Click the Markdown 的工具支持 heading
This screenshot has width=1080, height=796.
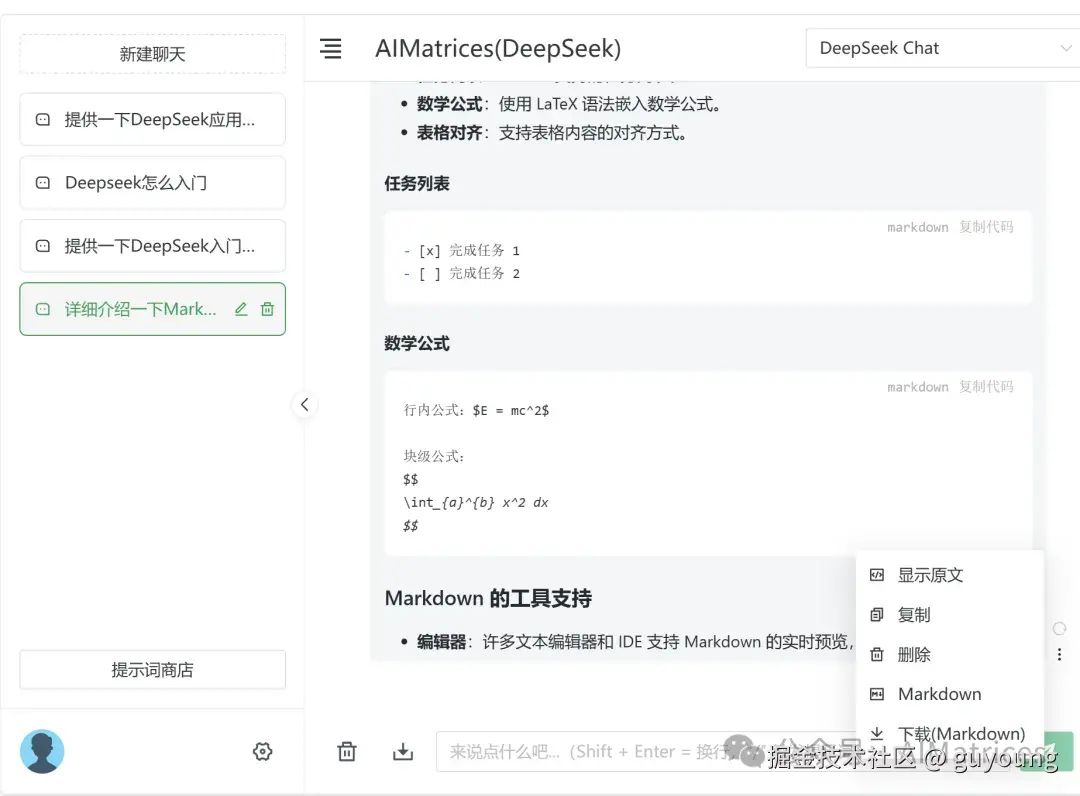(x=488, y=598)
